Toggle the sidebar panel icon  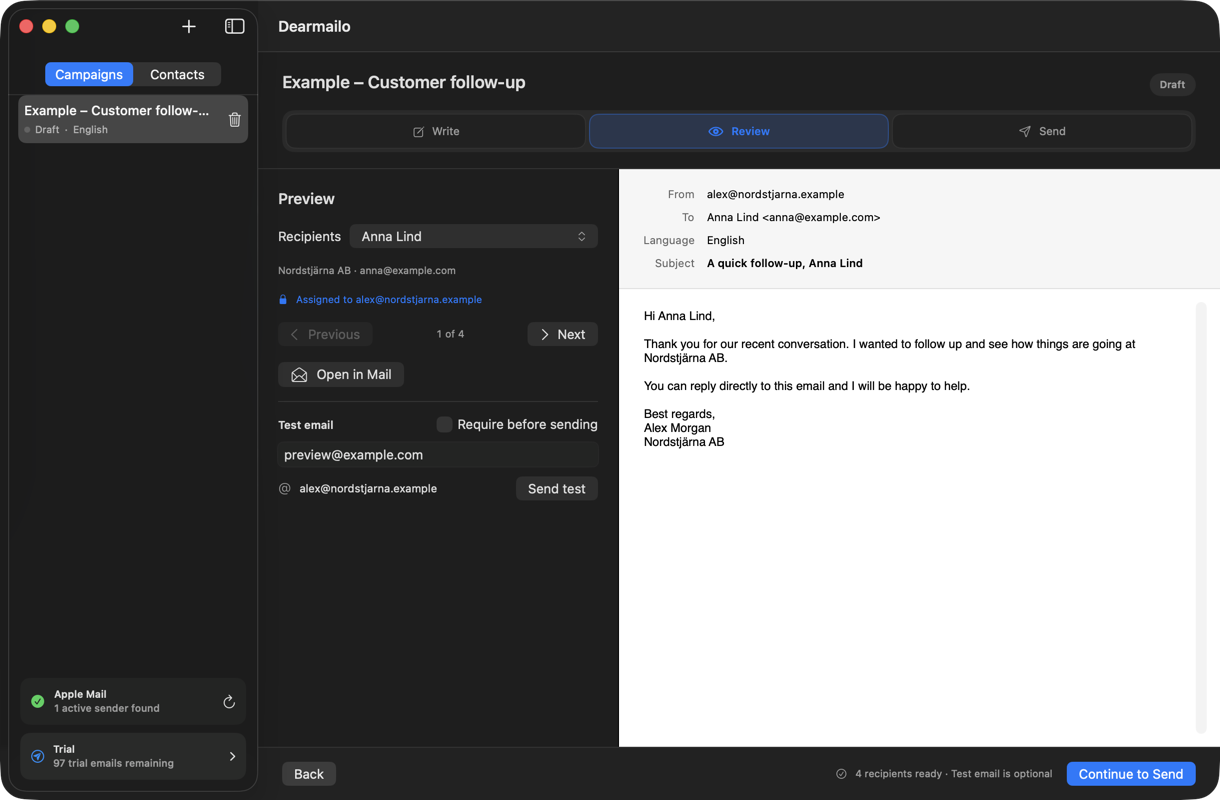(x=235, y=27)
